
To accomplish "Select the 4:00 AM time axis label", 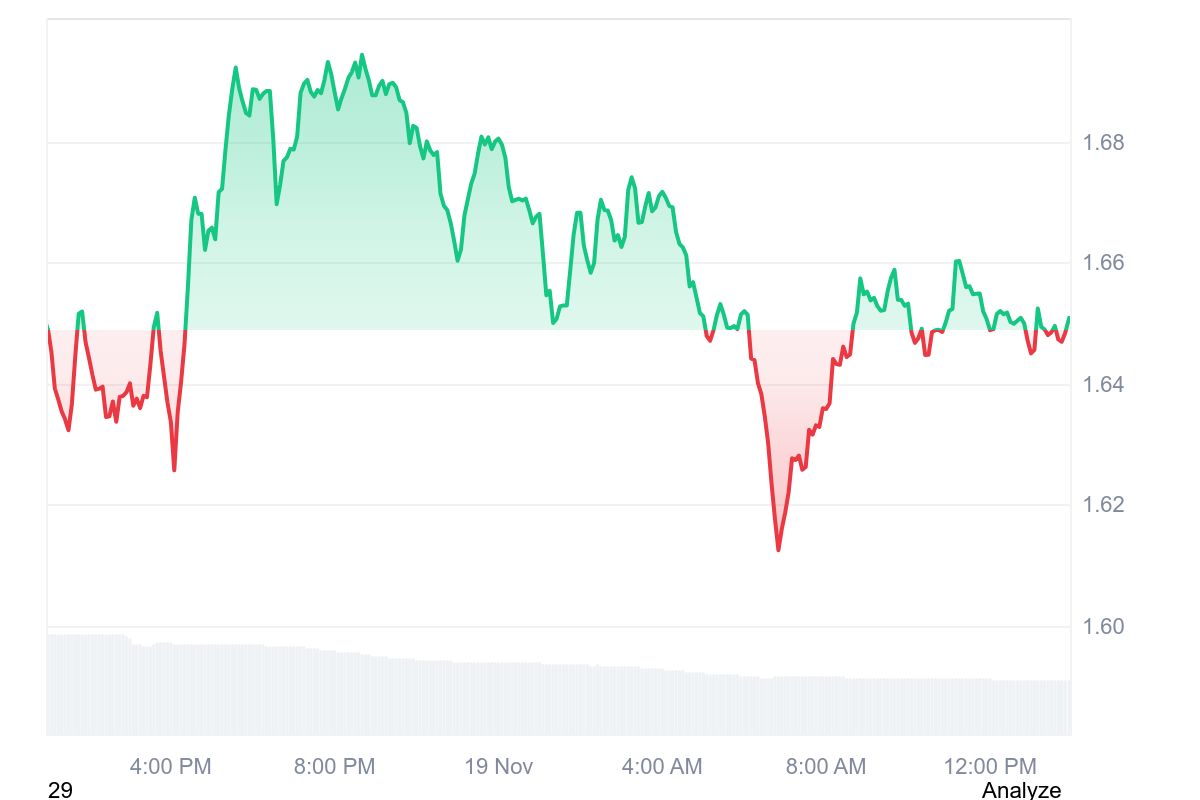I will coord(662,767).
